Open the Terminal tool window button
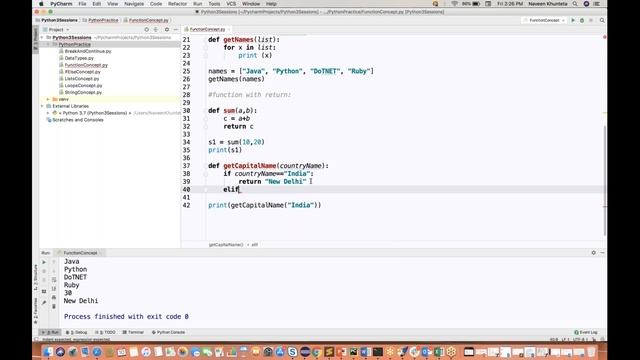This screenshot has height=360, width=640. [133, 332]
